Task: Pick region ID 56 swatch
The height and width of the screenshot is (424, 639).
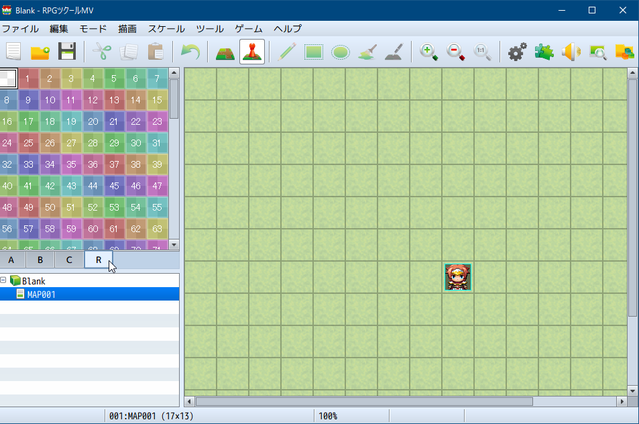Action: [x=7, y=229]
